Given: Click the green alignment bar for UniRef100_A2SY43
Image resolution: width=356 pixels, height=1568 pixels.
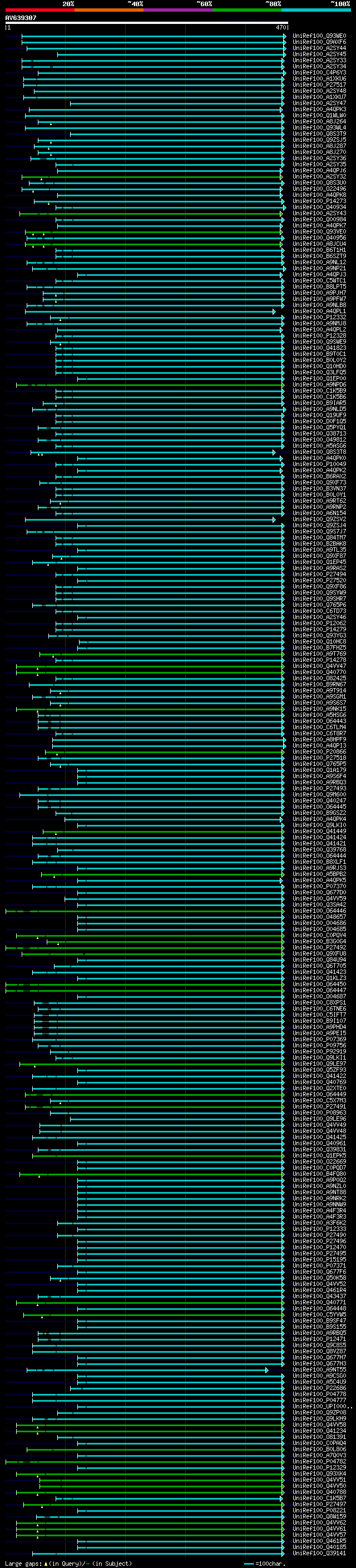Looking at the screenshot, I should 151,214.
